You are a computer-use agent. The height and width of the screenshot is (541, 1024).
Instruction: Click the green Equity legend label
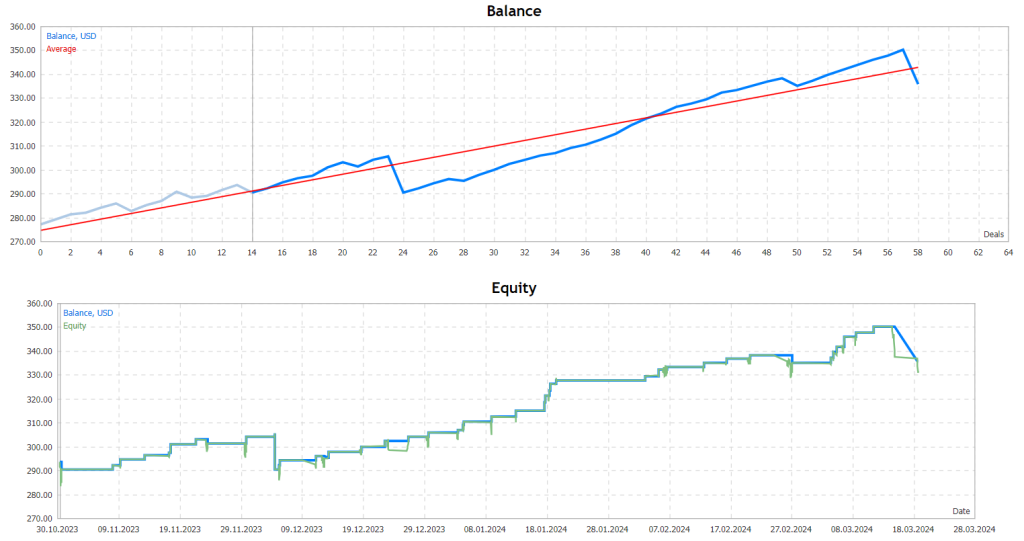click(76, 326)
